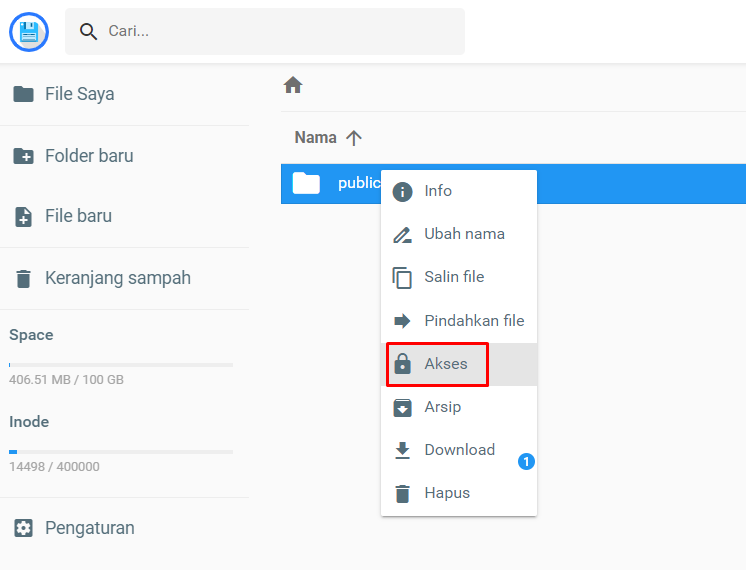
Task: Click the Space usage bar
Action: coord(121,365)
